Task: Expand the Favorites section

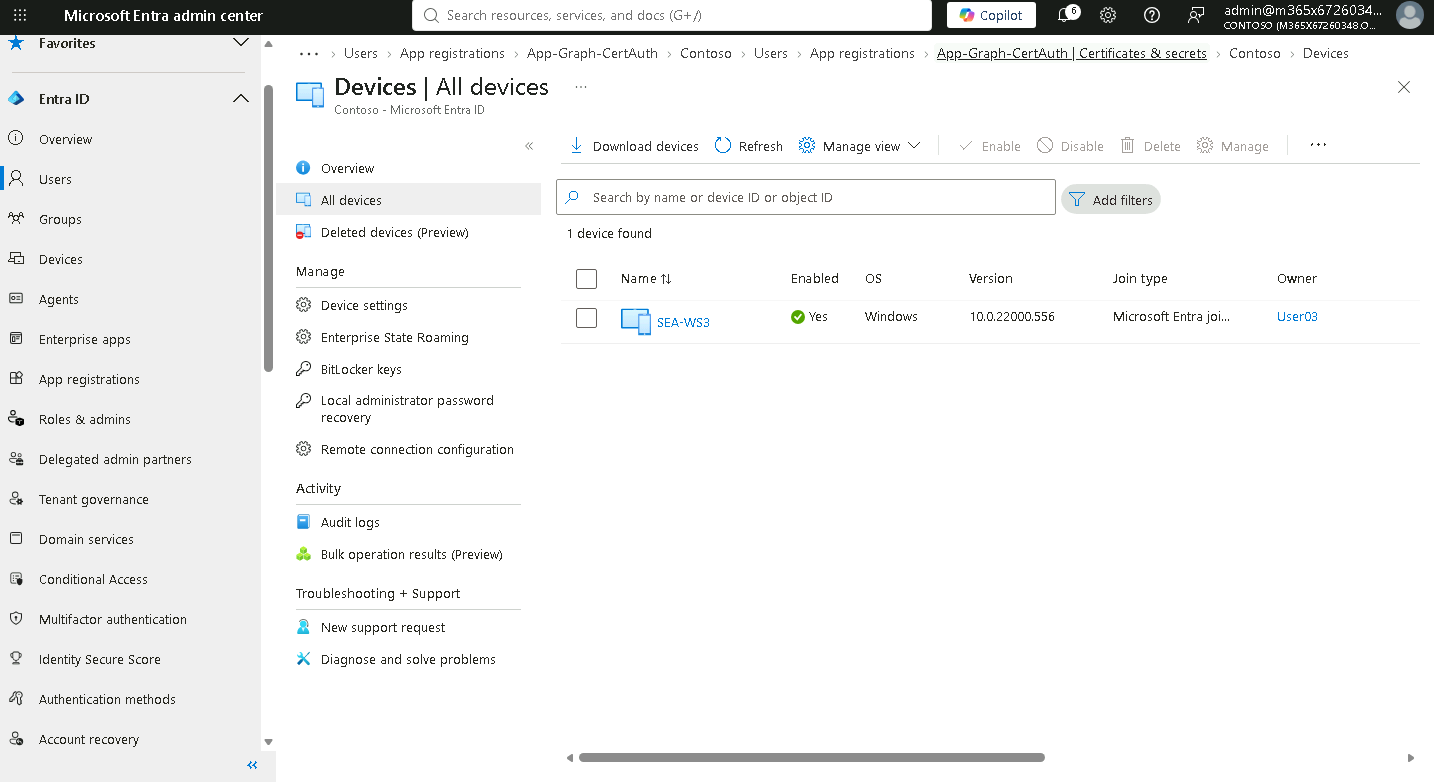Action: coord(241,43)
